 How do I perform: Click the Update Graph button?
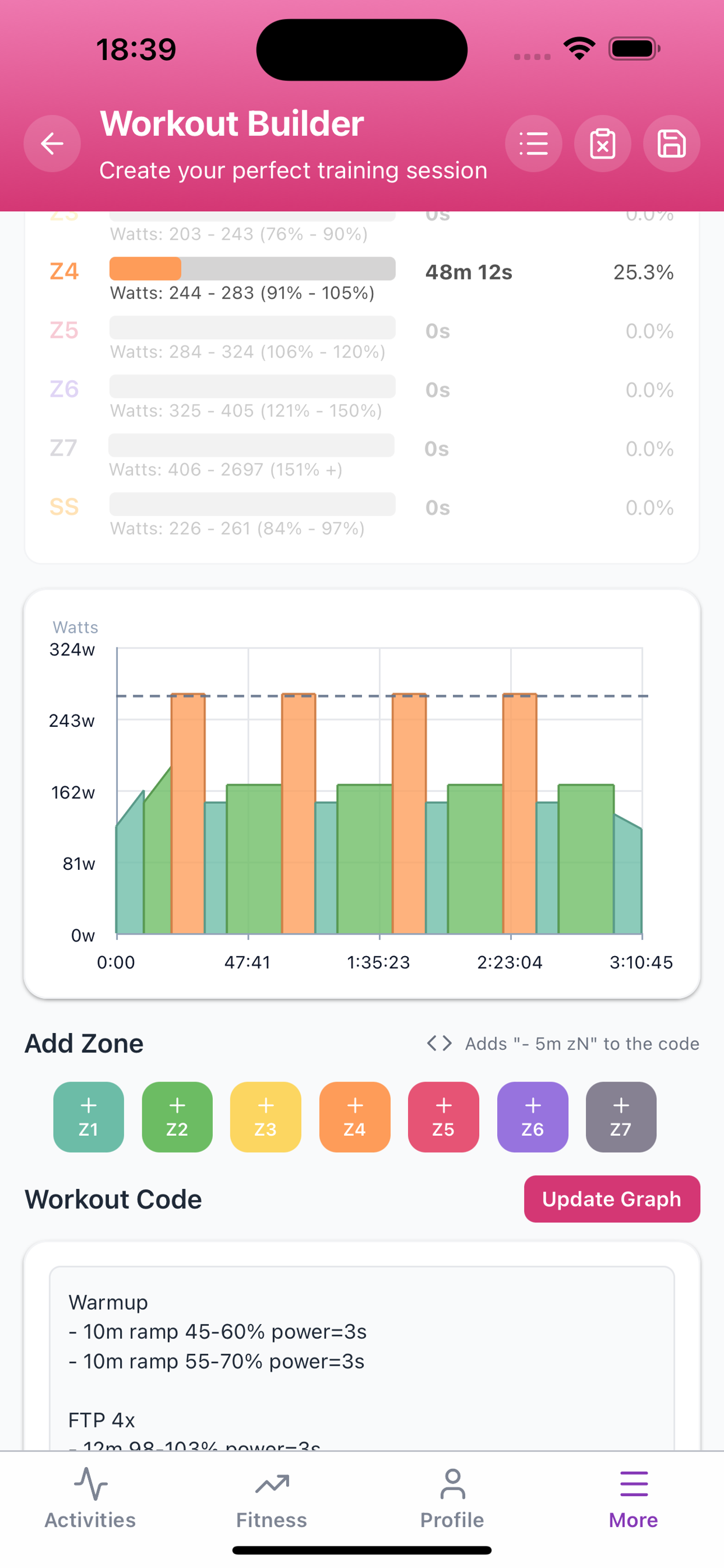(612, 1199)
